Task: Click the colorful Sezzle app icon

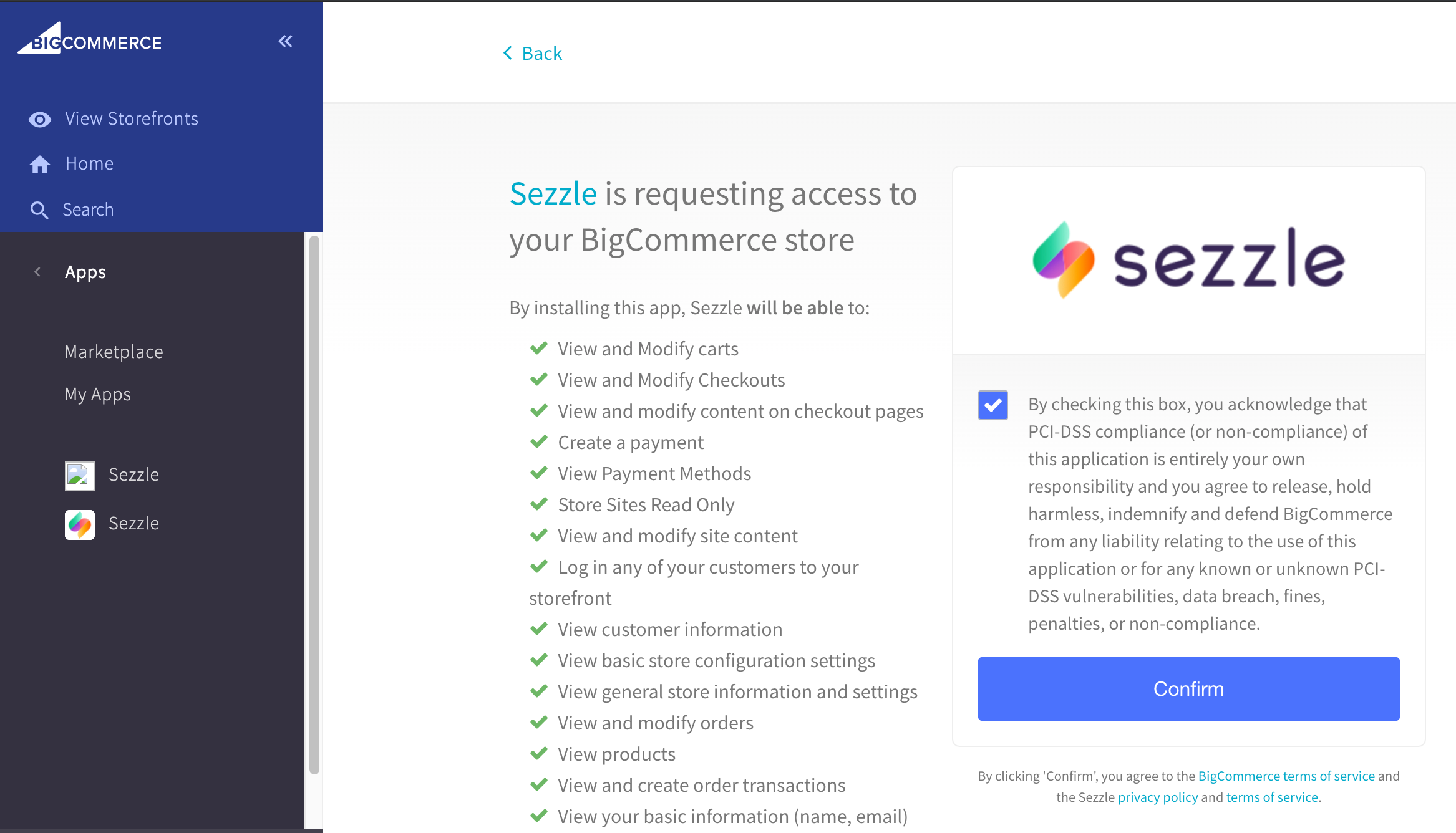Action: click(x=79, y=524)
